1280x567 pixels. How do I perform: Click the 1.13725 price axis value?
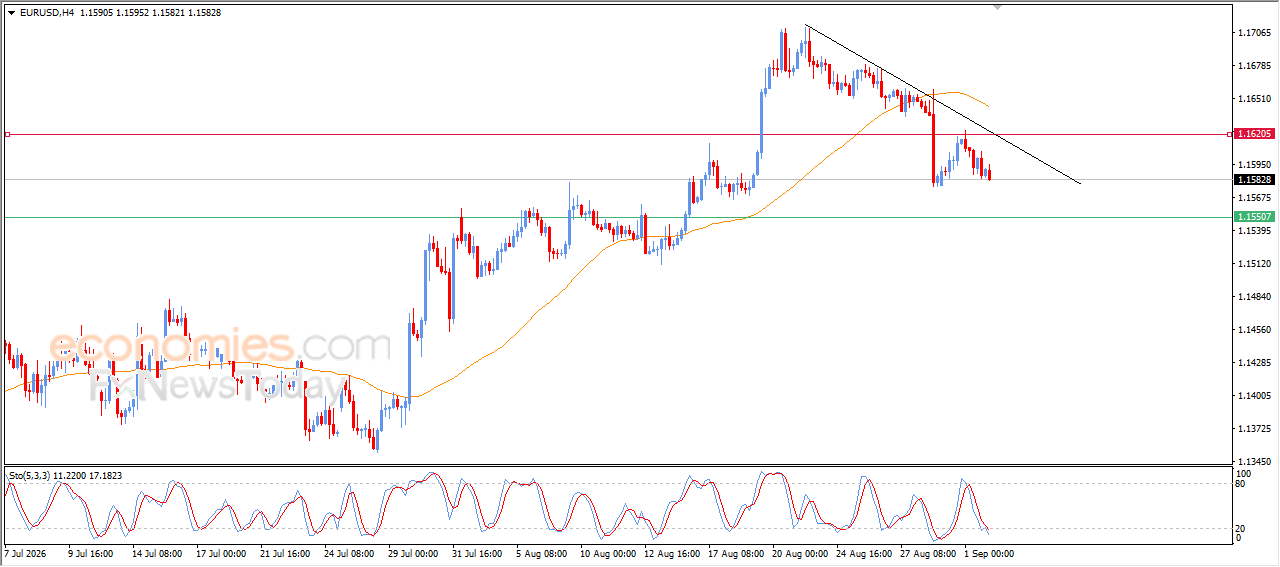tap(1254, 429)
